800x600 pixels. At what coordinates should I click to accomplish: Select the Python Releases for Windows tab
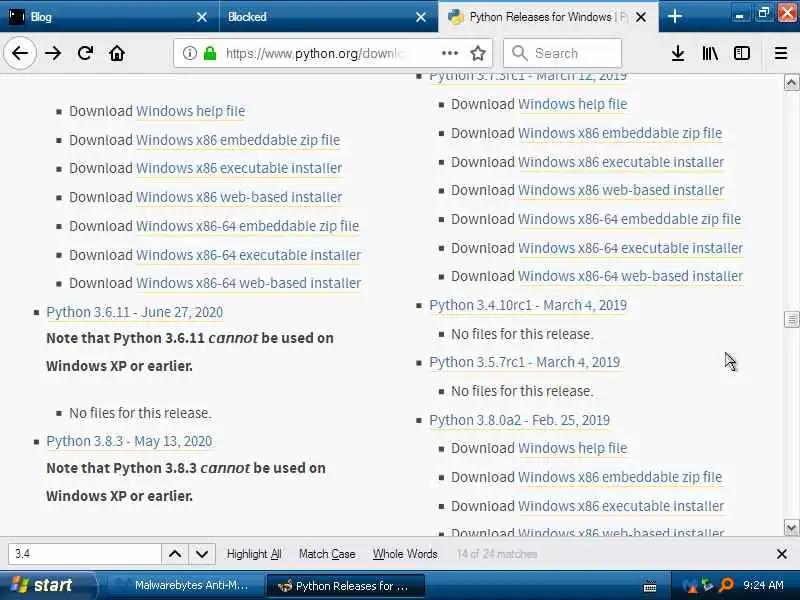pyautogui.click(x=548, y=17)
